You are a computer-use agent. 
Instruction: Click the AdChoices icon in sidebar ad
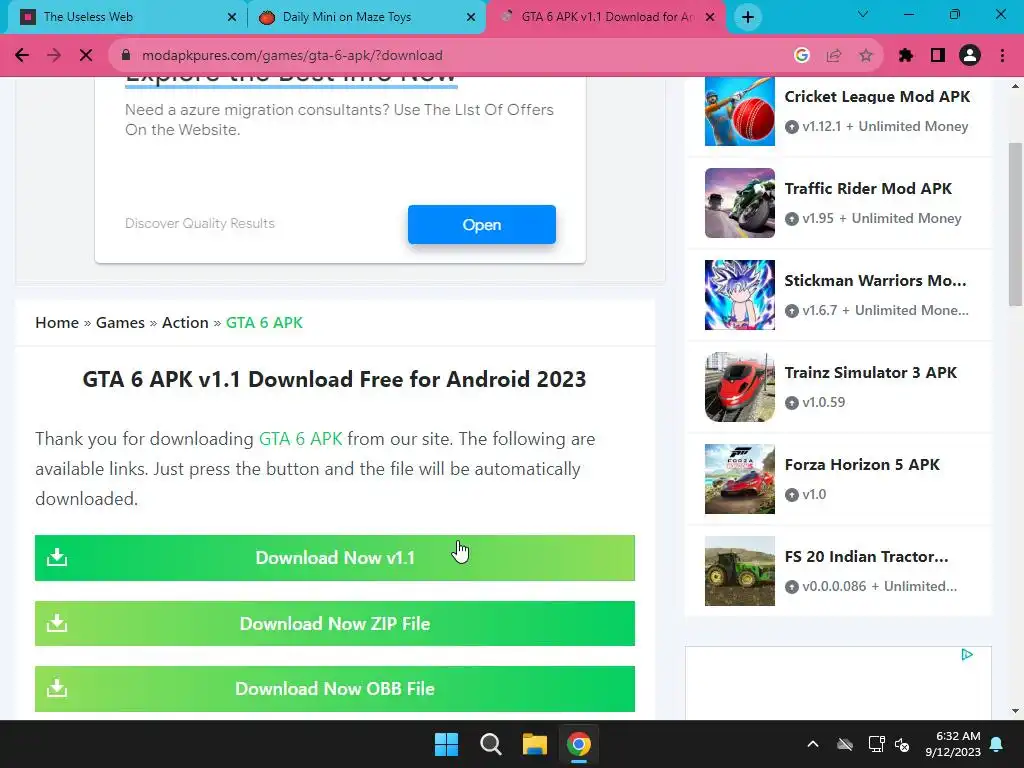click(967, 654)
